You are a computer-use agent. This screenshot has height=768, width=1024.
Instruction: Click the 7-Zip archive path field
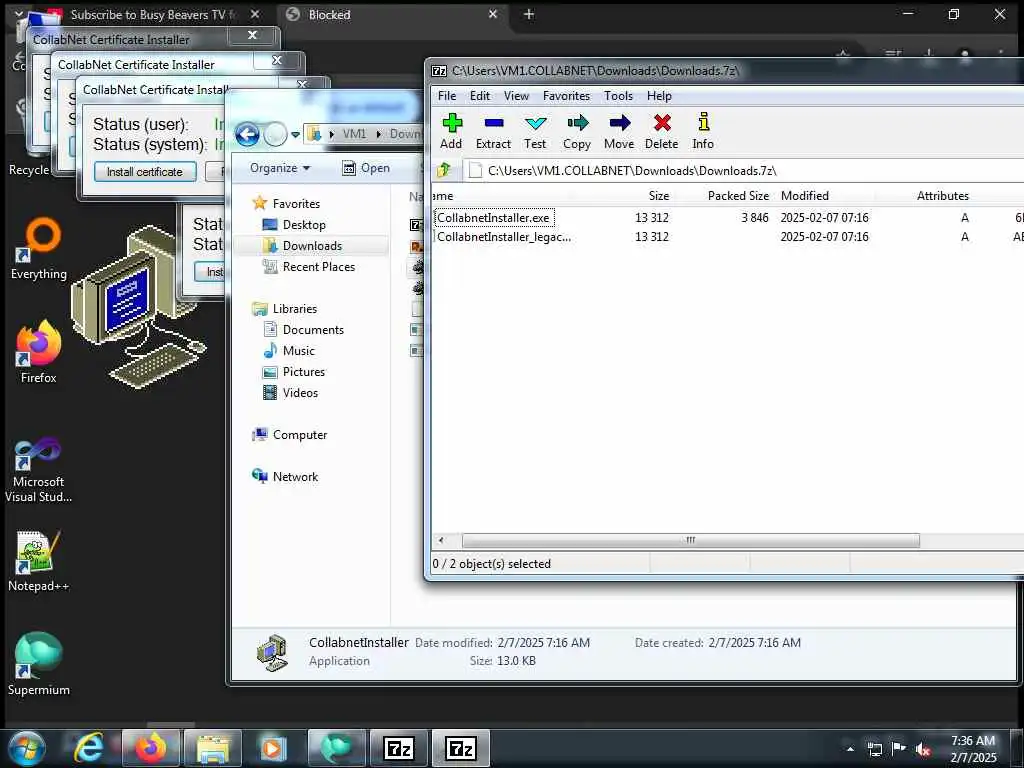[744, 170]
